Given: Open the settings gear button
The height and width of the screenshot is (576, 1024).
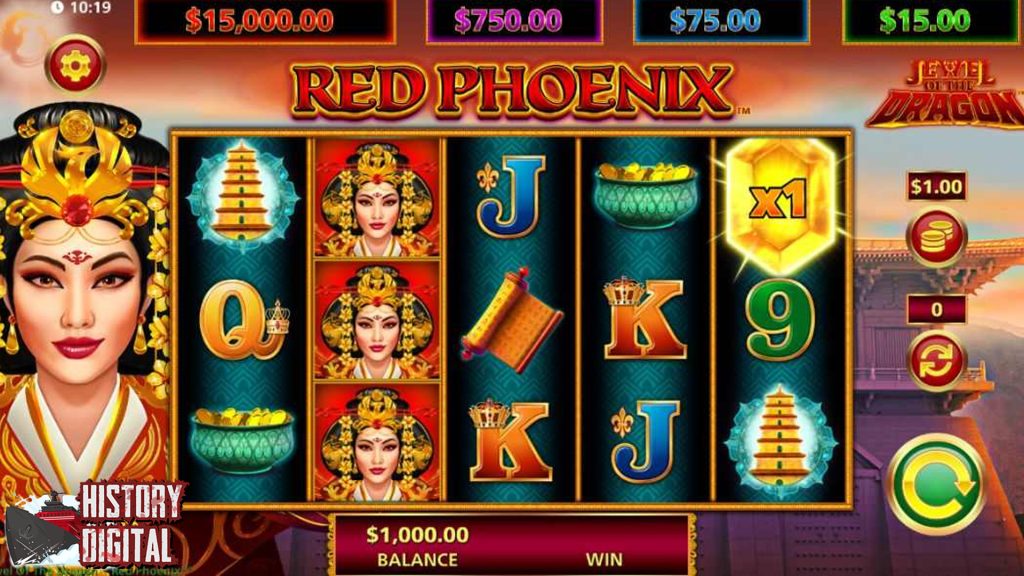Looking at the screenshot, I should 76,65.
